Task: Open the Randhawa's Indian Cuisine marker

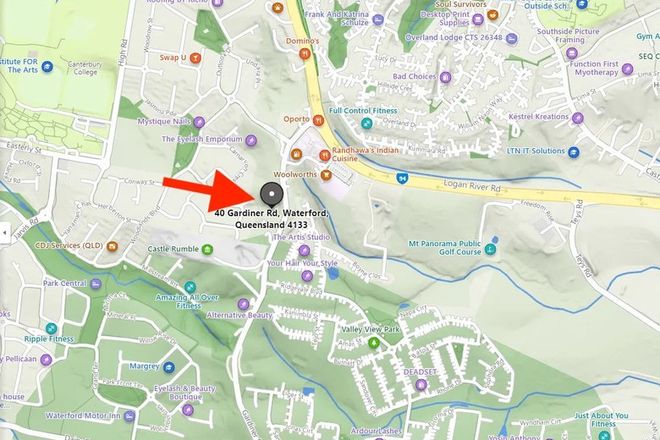Action: tap(324, 155)
